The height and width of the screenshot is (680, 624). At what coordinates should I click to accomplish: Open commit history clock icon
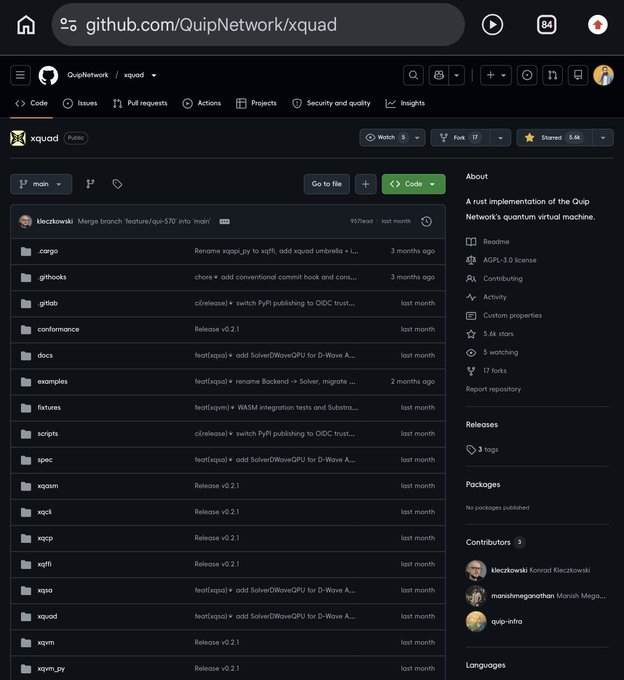point(426,221)
